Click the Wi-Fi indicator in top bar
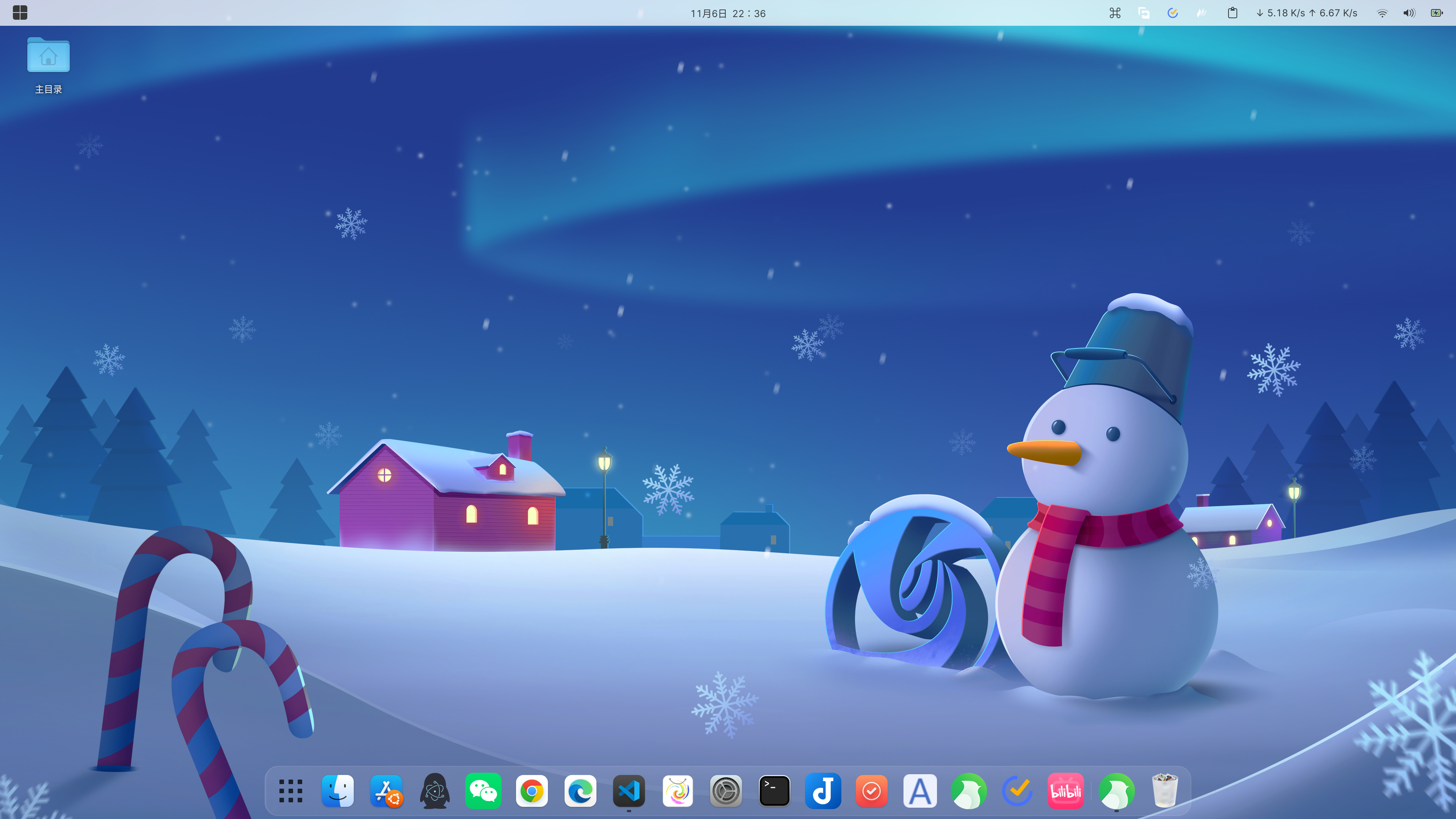Screen dimensions: 1456x819 1382,13
